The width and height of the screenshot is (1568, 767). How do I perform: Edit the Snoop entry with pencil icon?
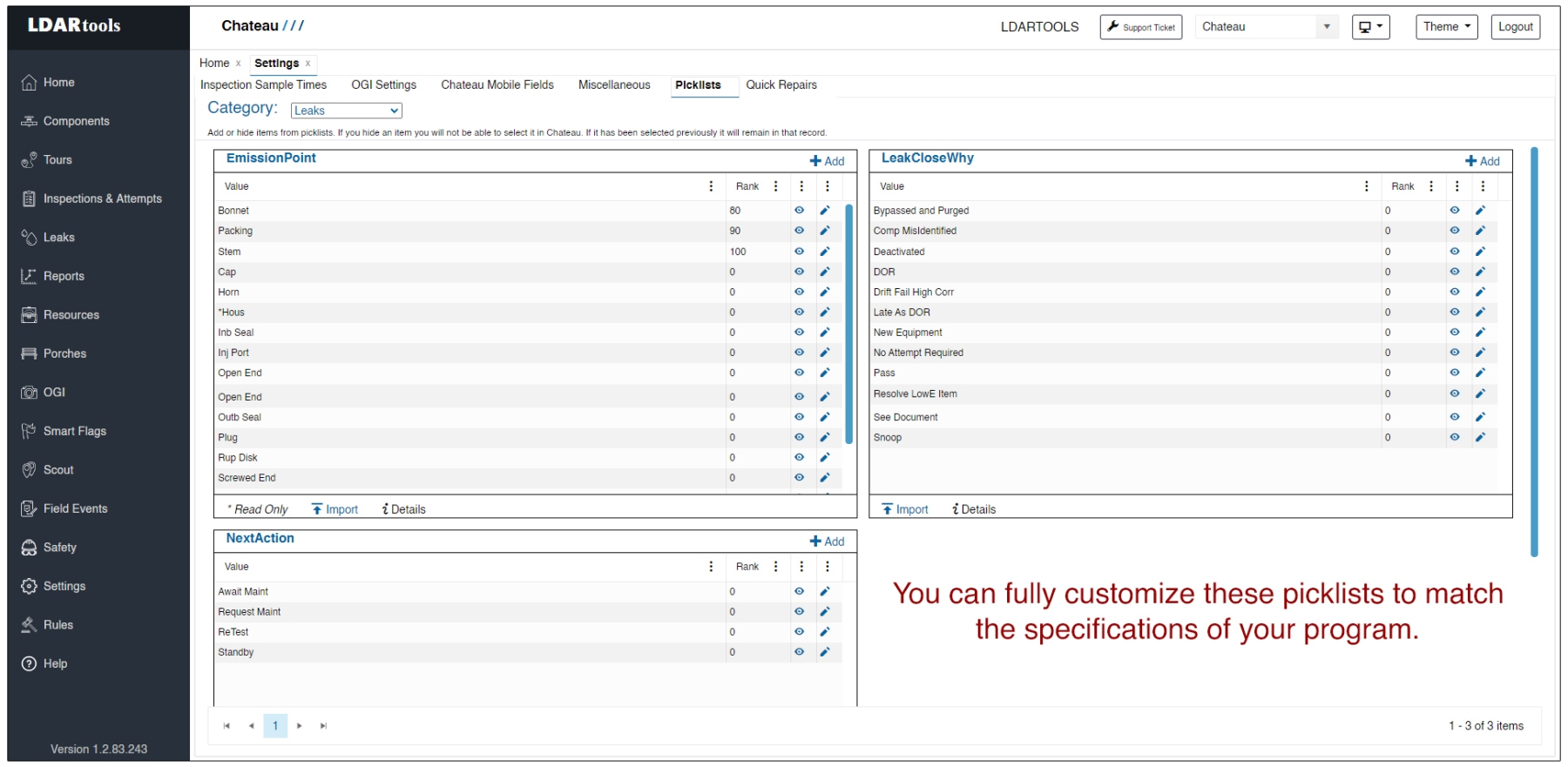click(x=1479, y=438)
